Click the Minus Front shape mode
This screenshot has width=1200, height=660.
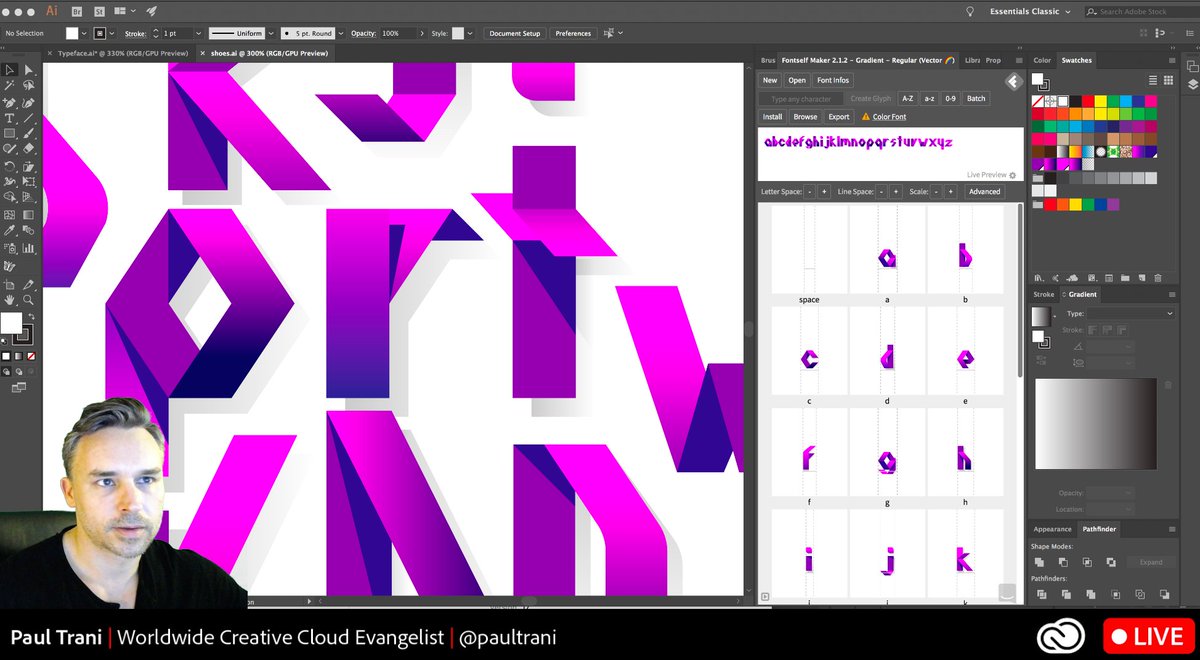[1063, 562]
